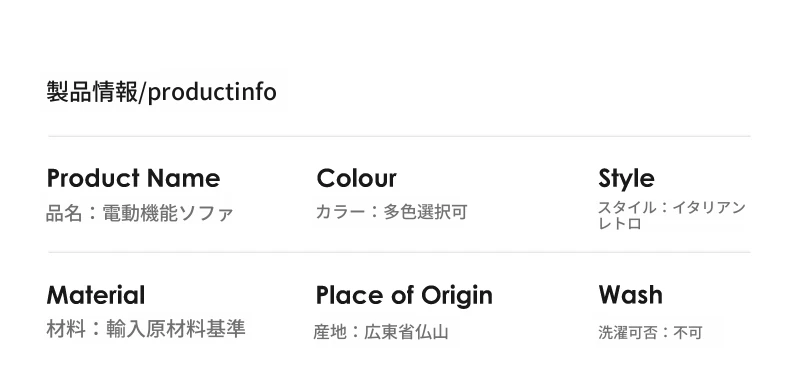Click the Wash heading
Screen dimensions: 790x370
[630, 295]
